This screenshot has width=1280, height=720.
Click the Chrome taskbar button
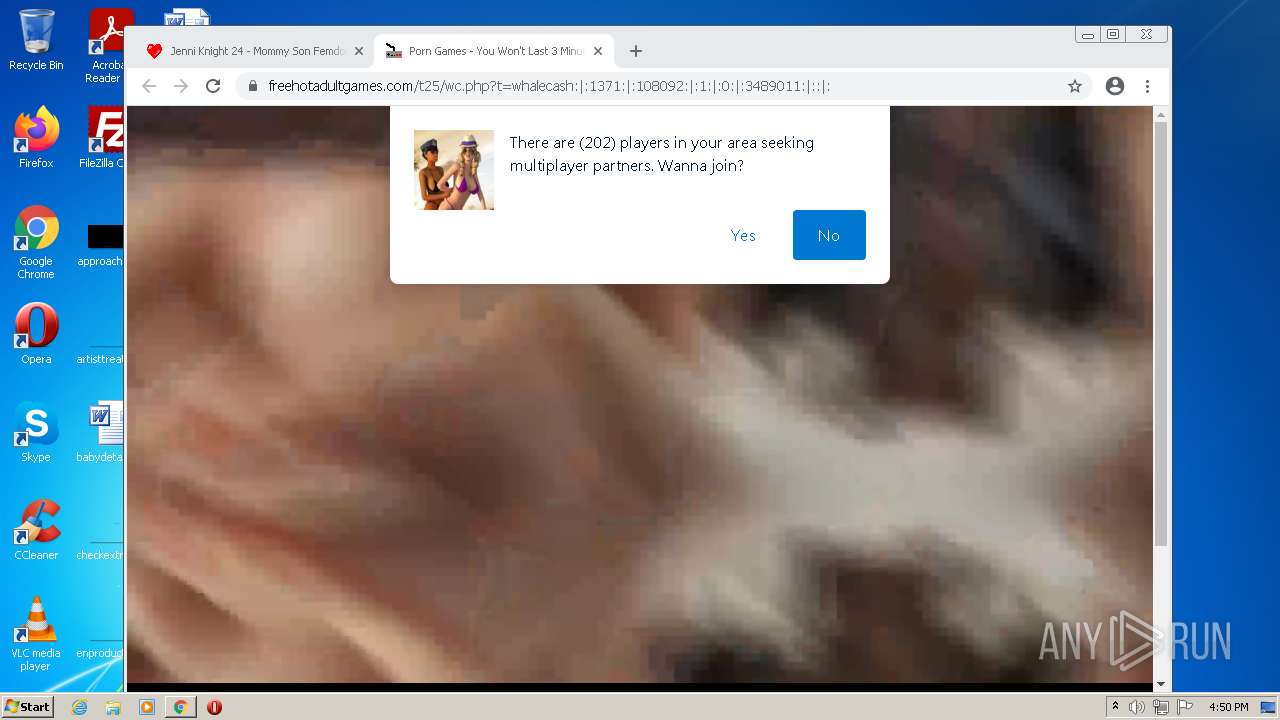[x=181, y=707]
